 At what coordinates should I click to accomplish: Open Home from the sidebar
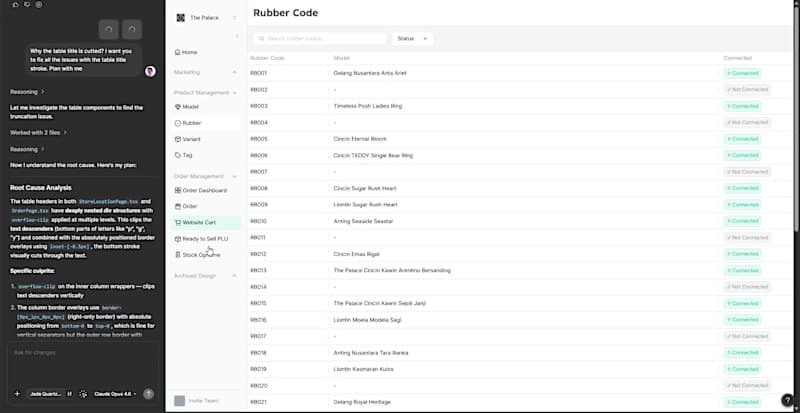[x=206, y=52]
